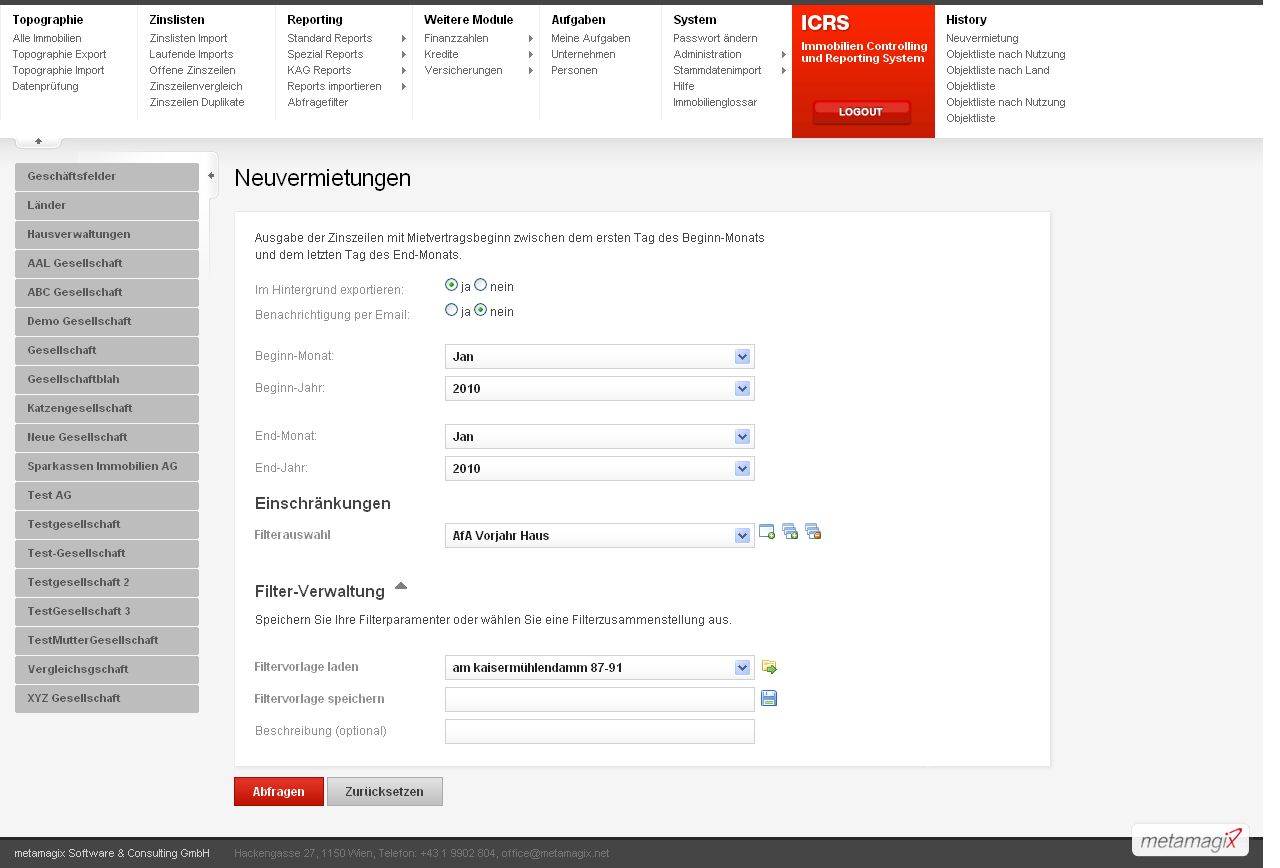Viewport: 1280px width, 868px height.
Task: Select XYZ Gesellschaft in the sidebar
Action: 107,698
